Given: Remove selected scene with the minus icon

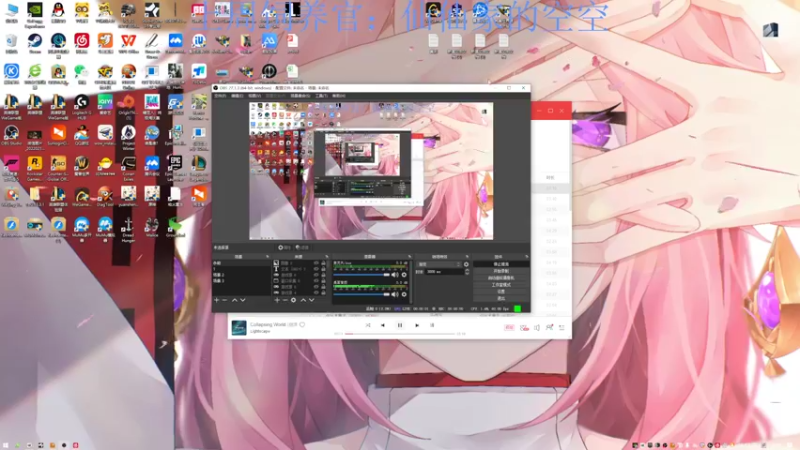Looking at the screenshot, I should coord(224,299).
